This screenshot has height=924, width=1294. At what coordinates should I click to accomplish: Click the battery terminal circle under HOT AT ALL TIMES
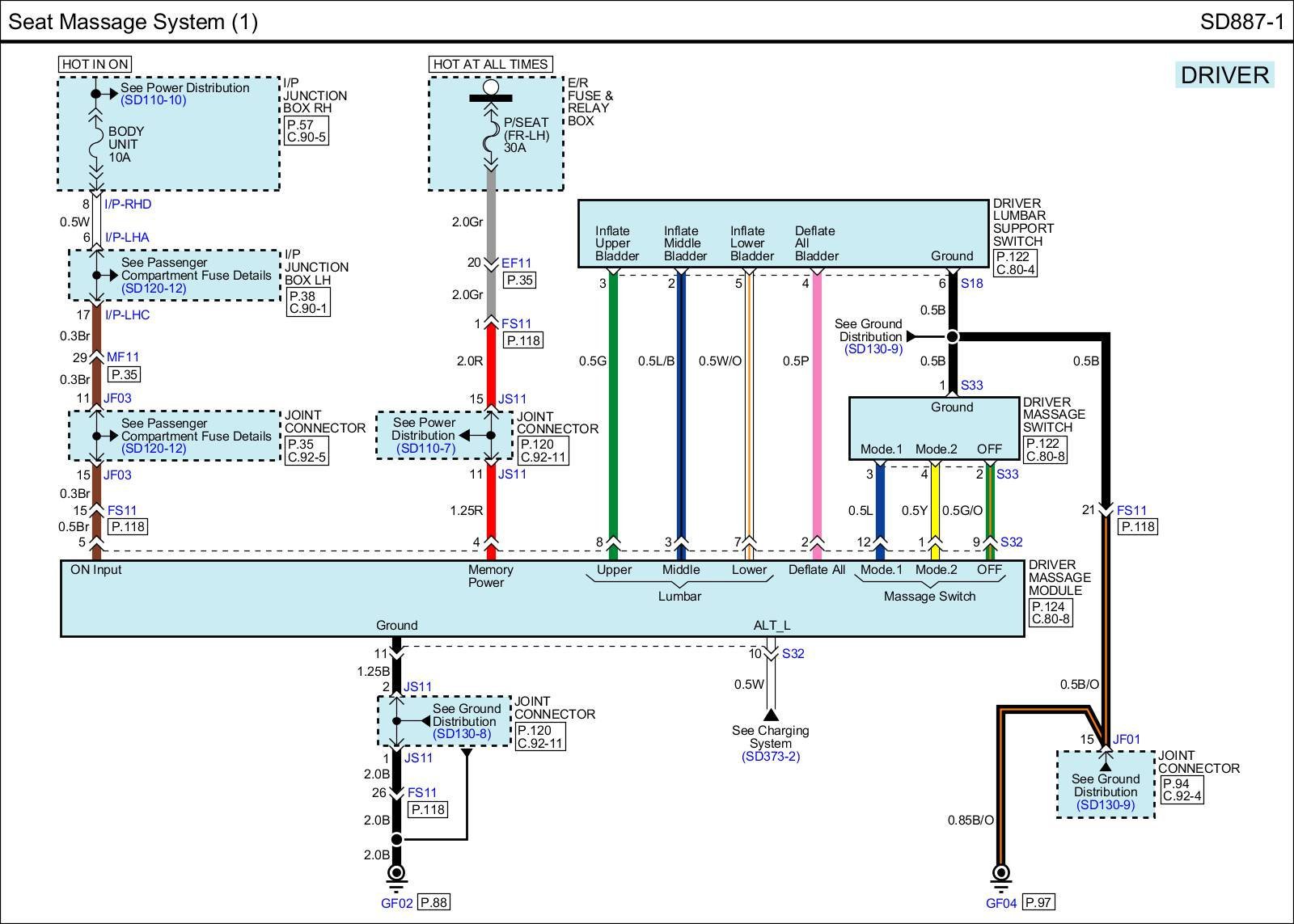click(490, 86)
